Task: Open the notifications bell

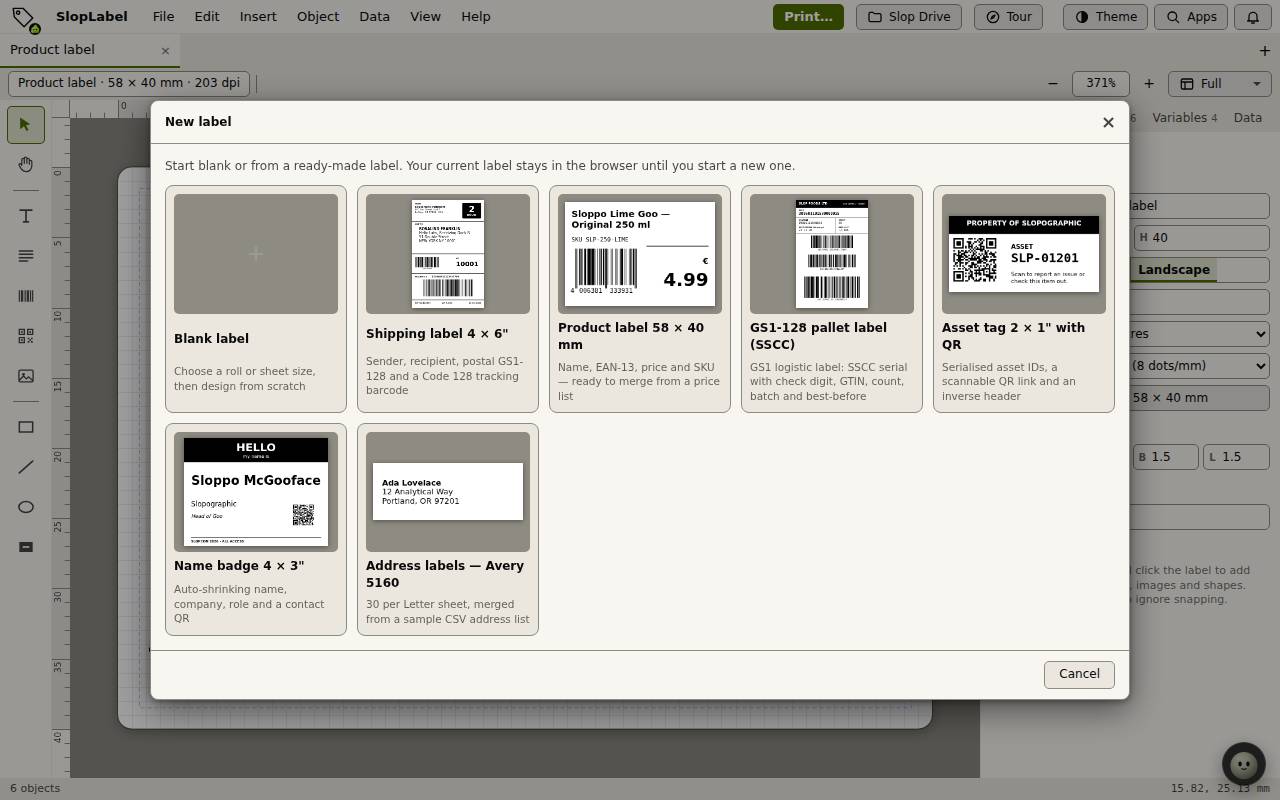Action: coord(1253,17)
